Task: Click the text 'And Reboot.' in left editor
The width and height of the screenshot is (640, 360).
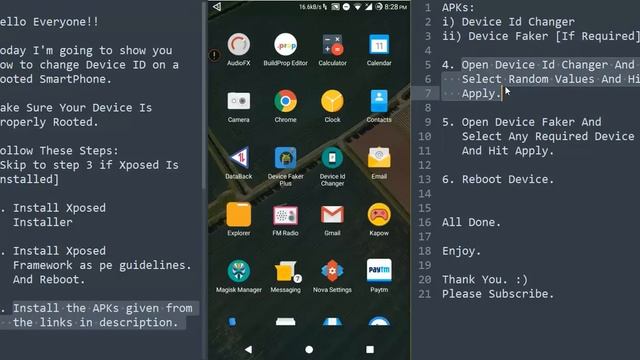Action: click(49, 280)
